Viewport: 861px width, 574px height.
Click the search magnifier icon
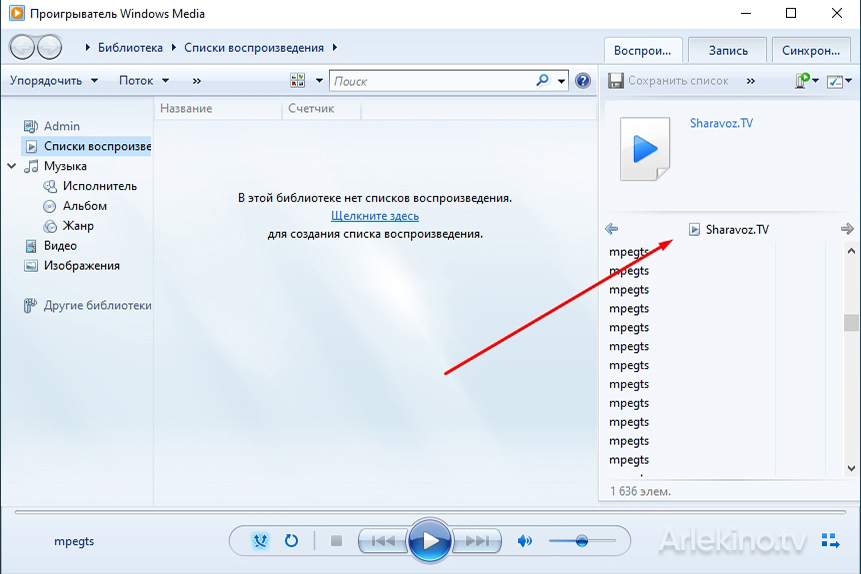point(542,81)
